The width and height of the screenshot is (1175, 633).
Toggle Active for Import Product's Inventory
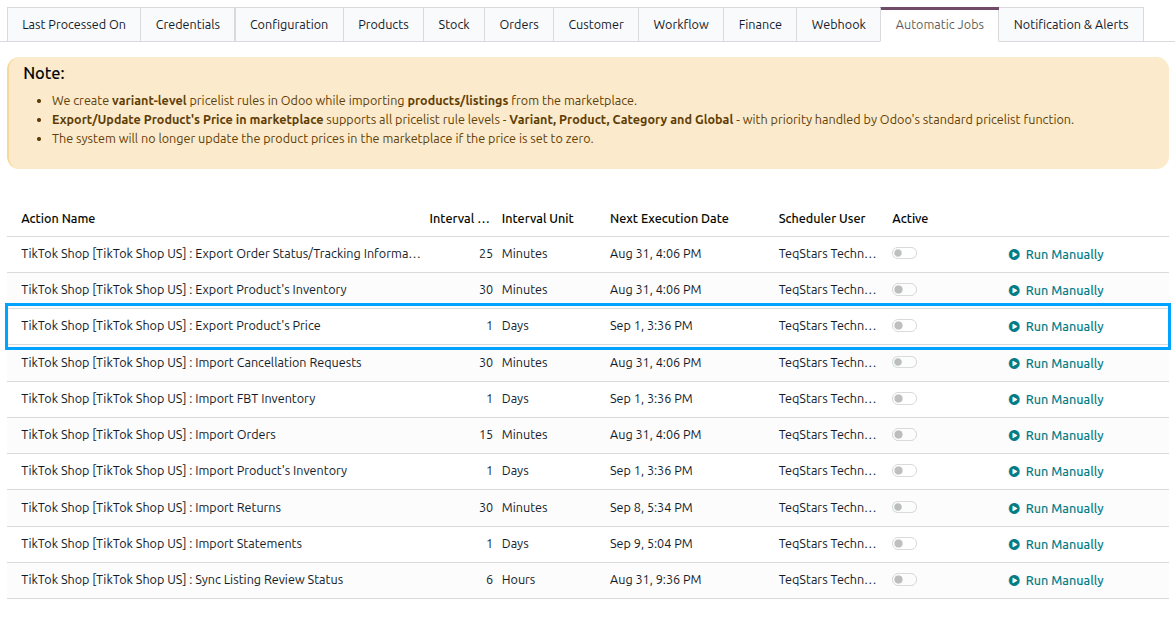tap(904, 470)
